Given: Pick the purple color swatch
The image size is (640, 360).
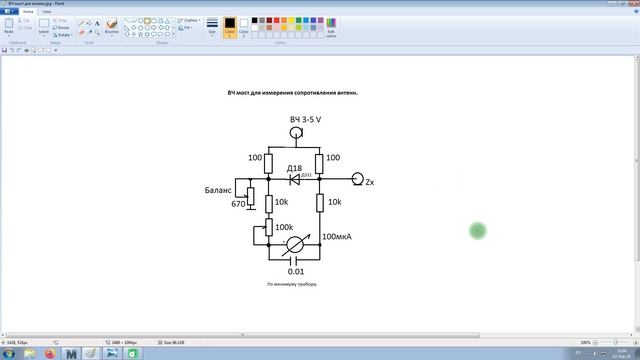Looking at the screenshot, I should pyautogui.click(x=321, y=20).
